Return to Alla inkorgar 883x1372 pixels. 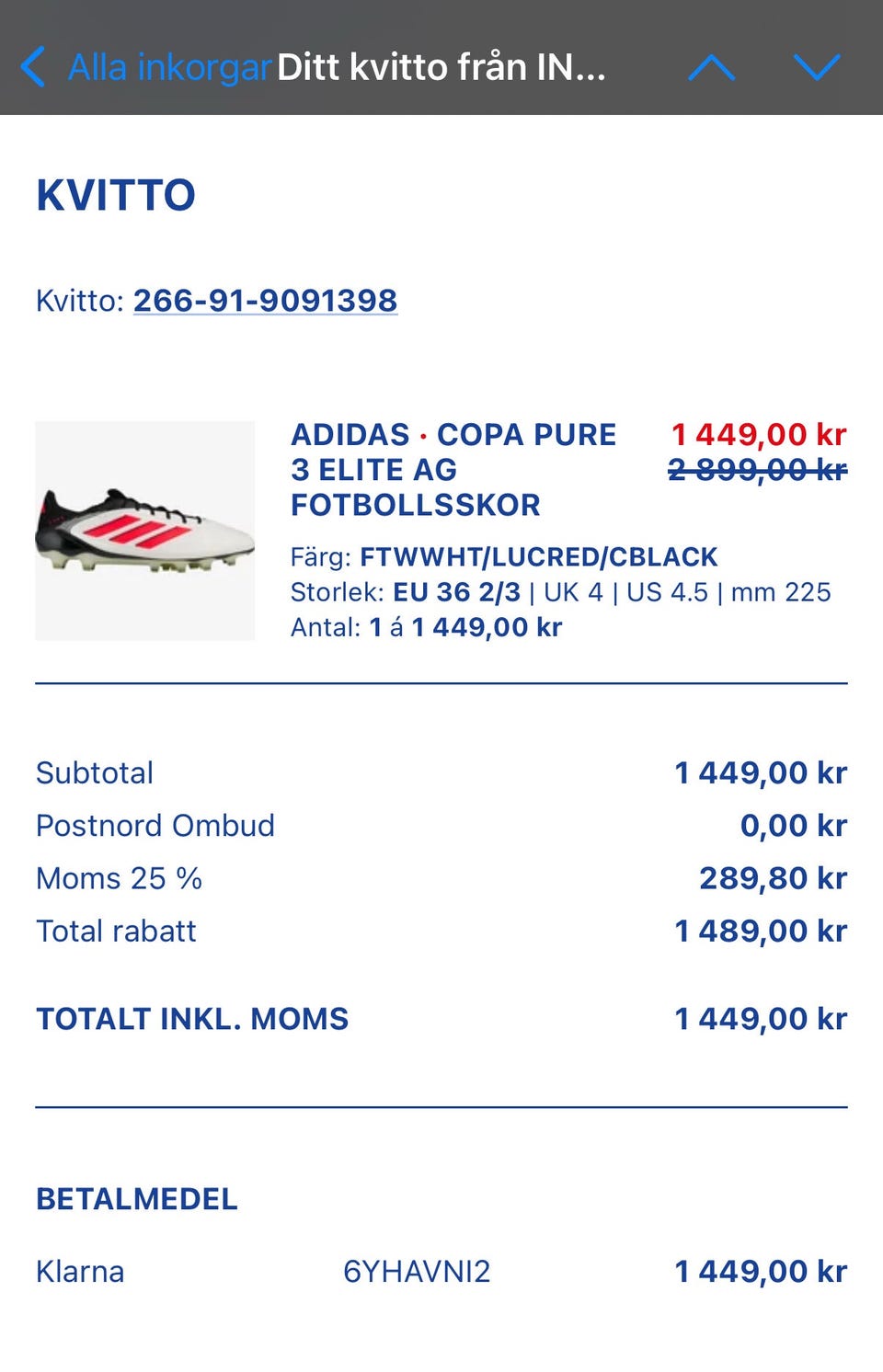tap(170, 67)
